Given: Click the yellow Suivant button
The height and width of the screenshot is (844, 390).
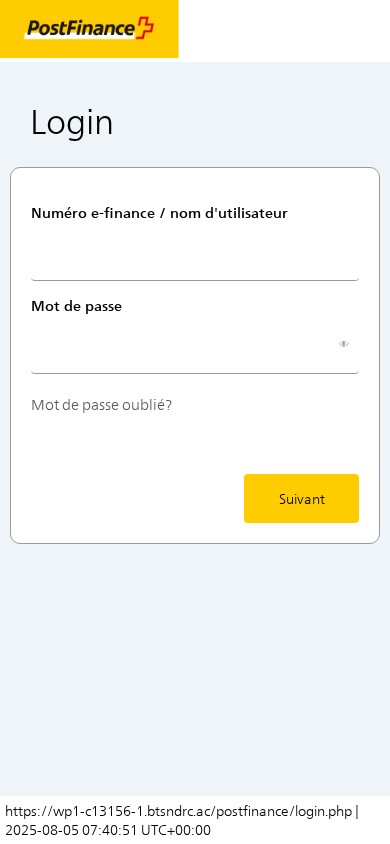Looking at the screenshot, I should point(301,498).
